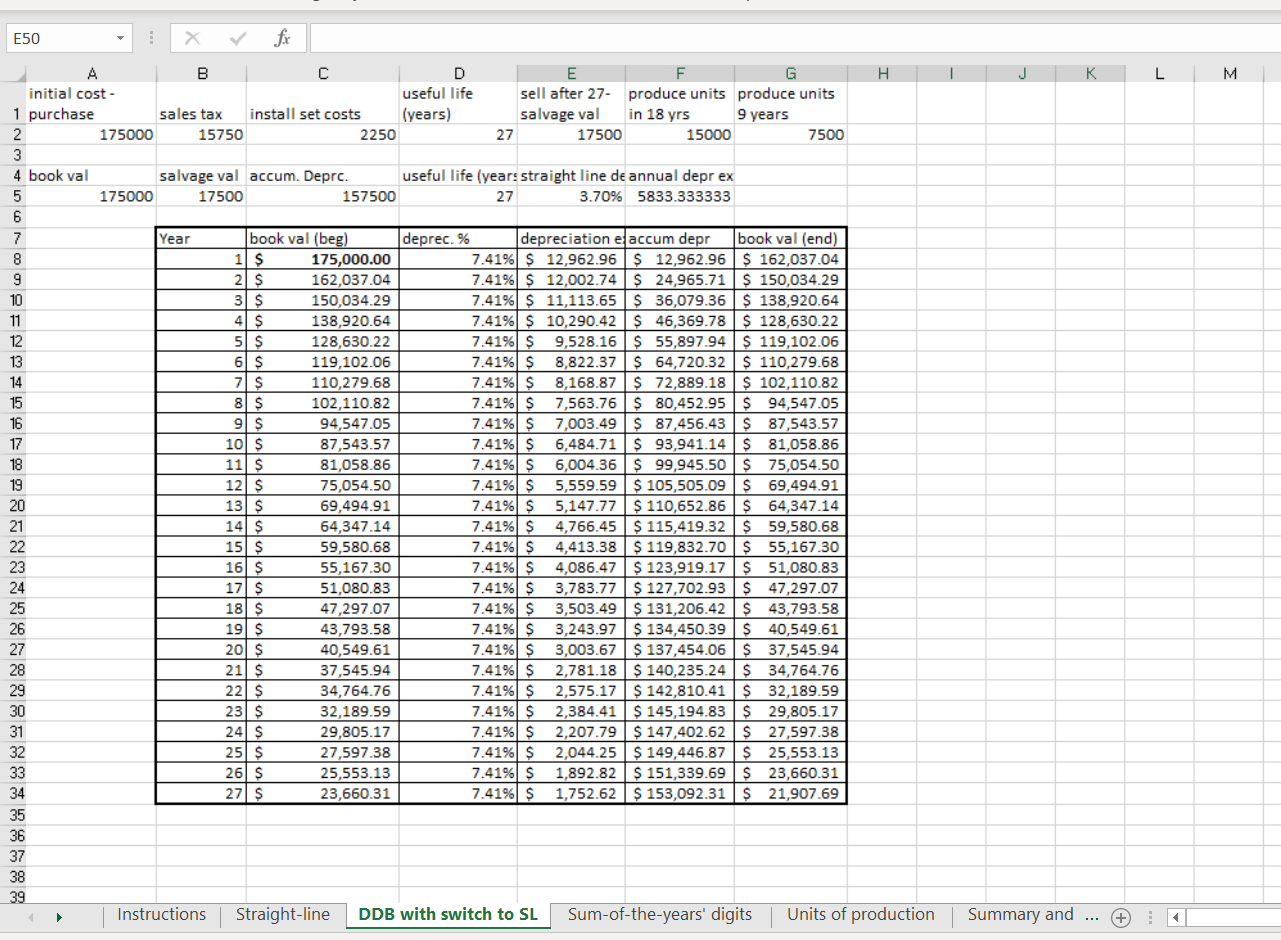Click the Enter checkmark icon in the formula bar
This screenshot has height=940, width=1281.
pyautogui.click(x=237, y=37)
